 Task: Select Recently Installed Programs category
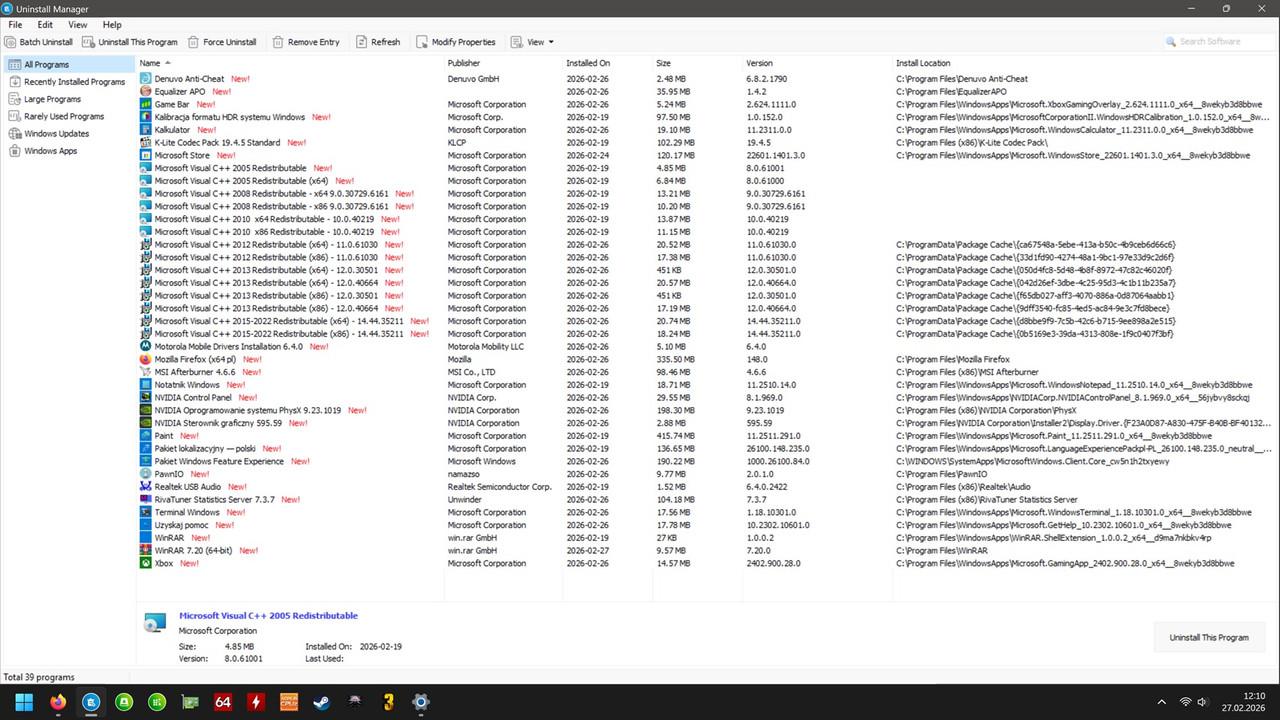(68, 82)
